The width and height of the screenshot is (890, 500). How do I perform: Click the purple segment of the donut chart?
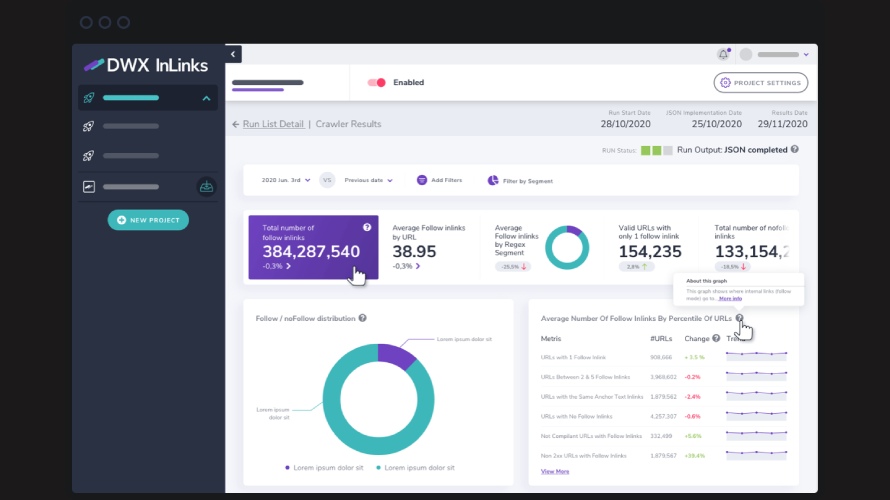[396, 355]
